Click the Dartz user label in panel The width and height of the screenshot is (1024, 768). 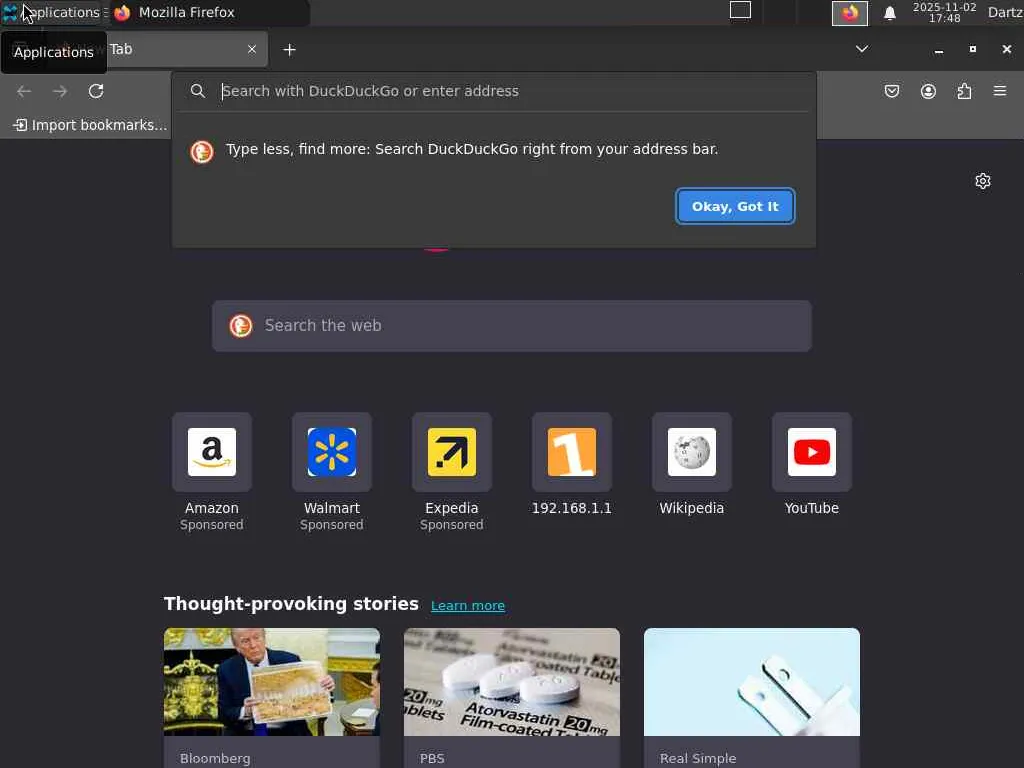click(1004, 12)
